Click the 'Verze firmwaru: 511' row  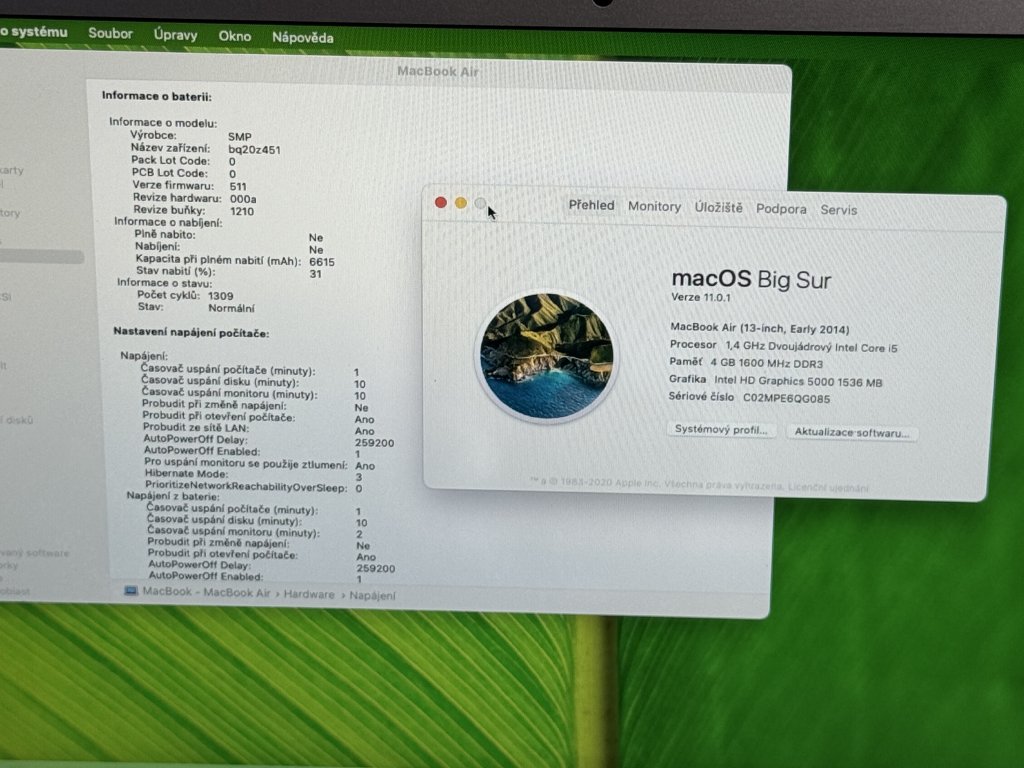point(189,185)
